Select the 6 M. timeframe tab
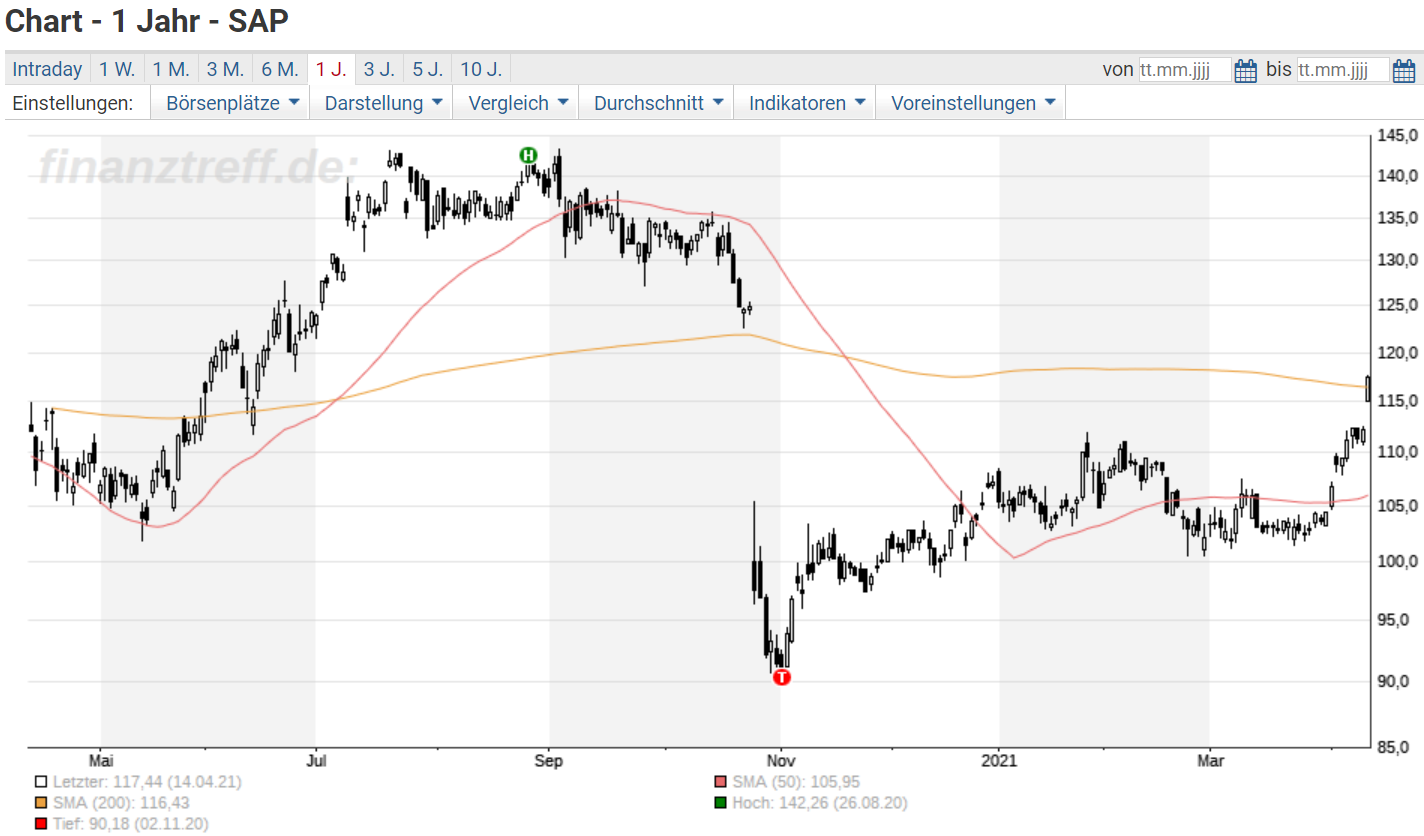This screenshot has width=1424, height=836. click(x=280, y=69)
